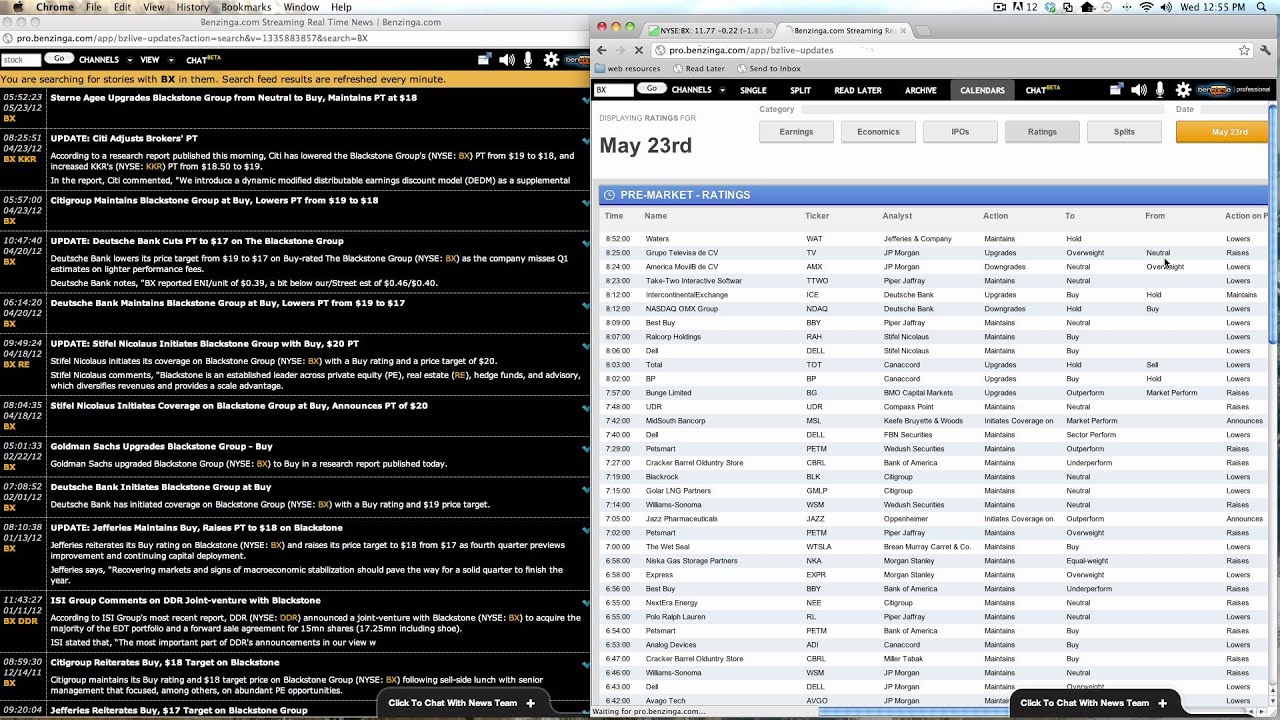Focus the stock search field in left window
The image size is (1280, 720).
coord(20,60)
